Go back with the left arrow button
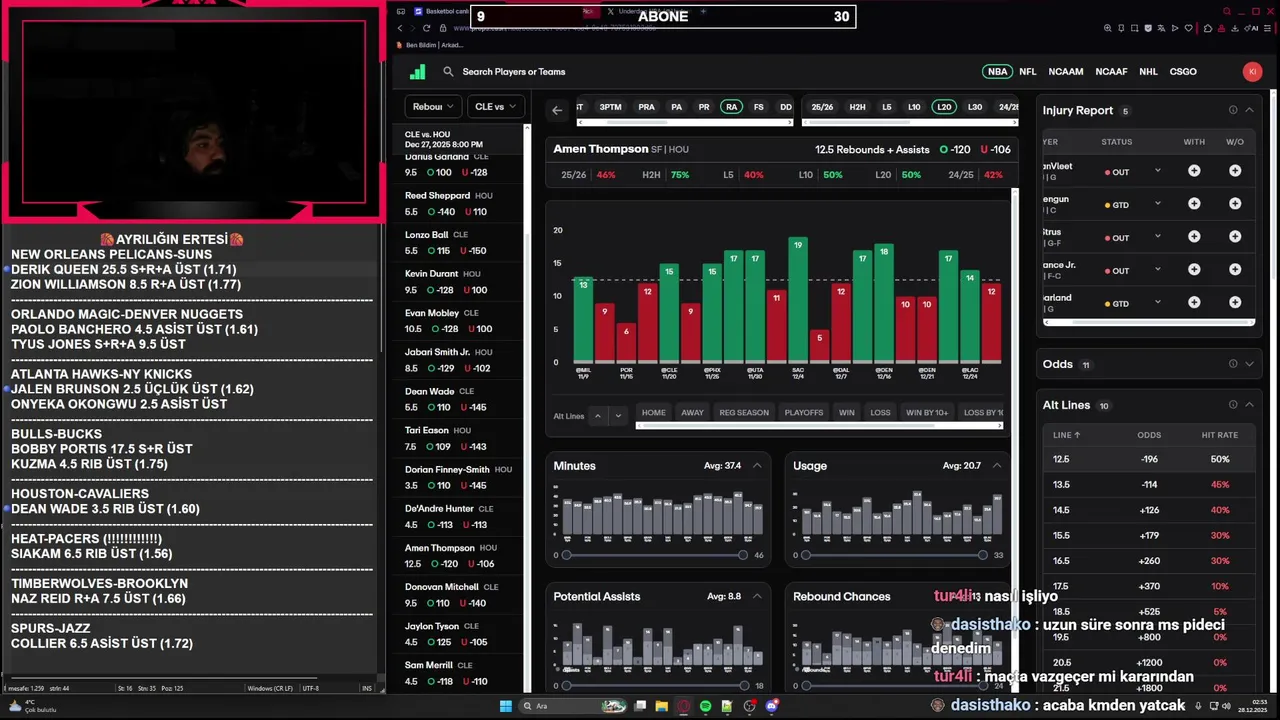 557,110
